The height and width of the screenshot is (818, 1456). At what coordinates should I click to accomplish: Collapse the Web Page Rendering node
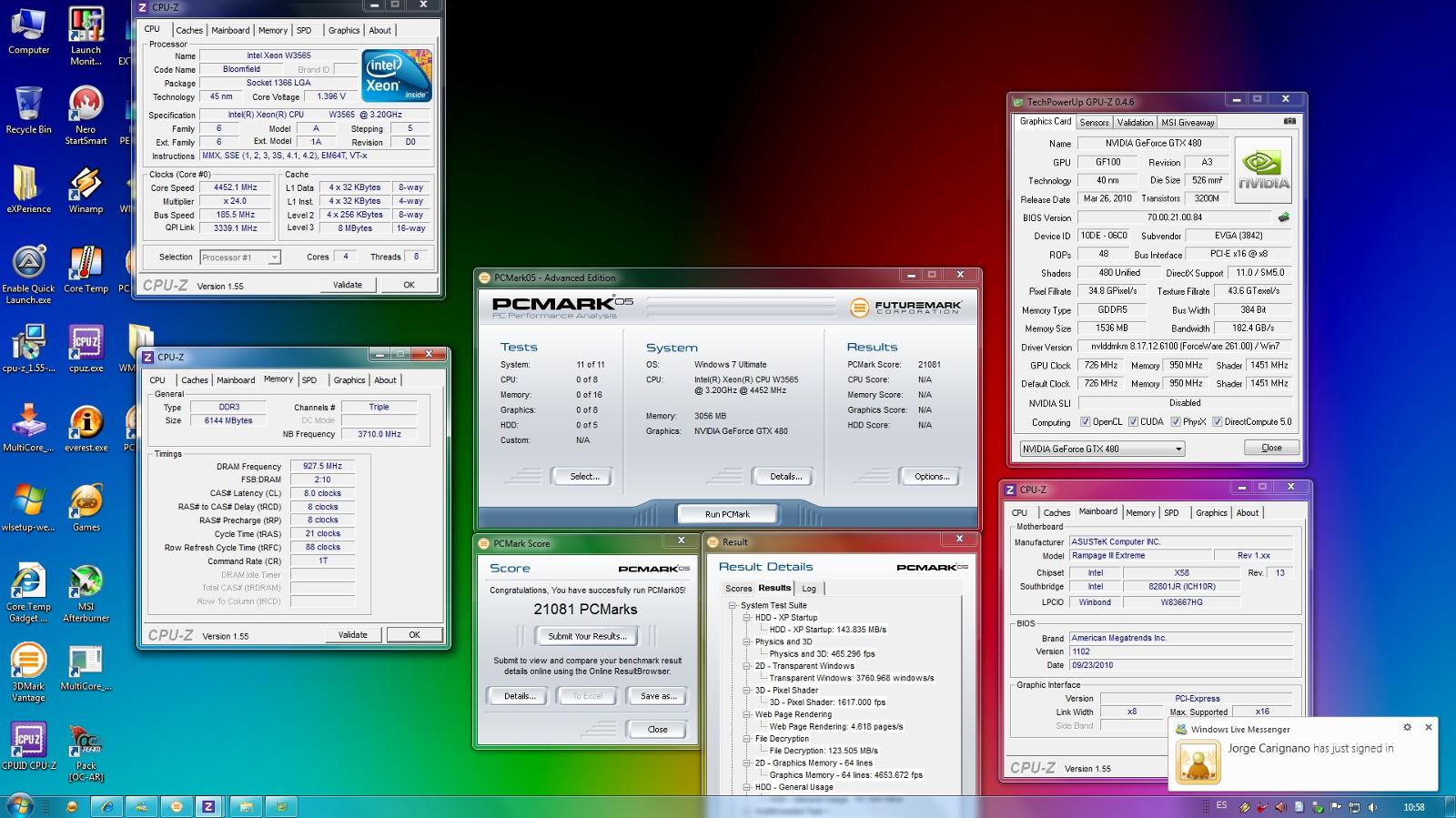point(746,714)
